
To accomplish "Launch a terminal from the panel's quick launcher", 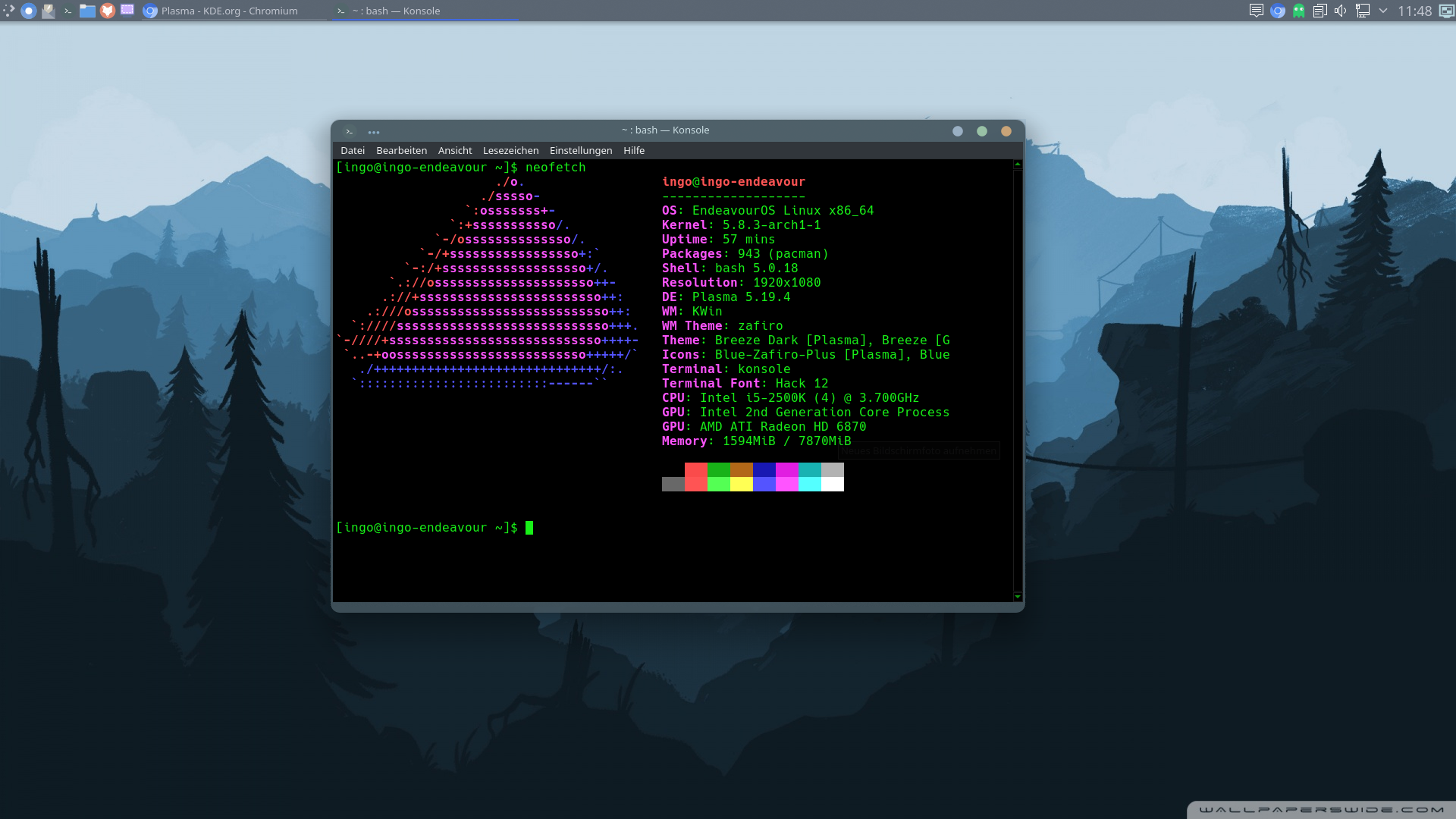I will point(68,11).
